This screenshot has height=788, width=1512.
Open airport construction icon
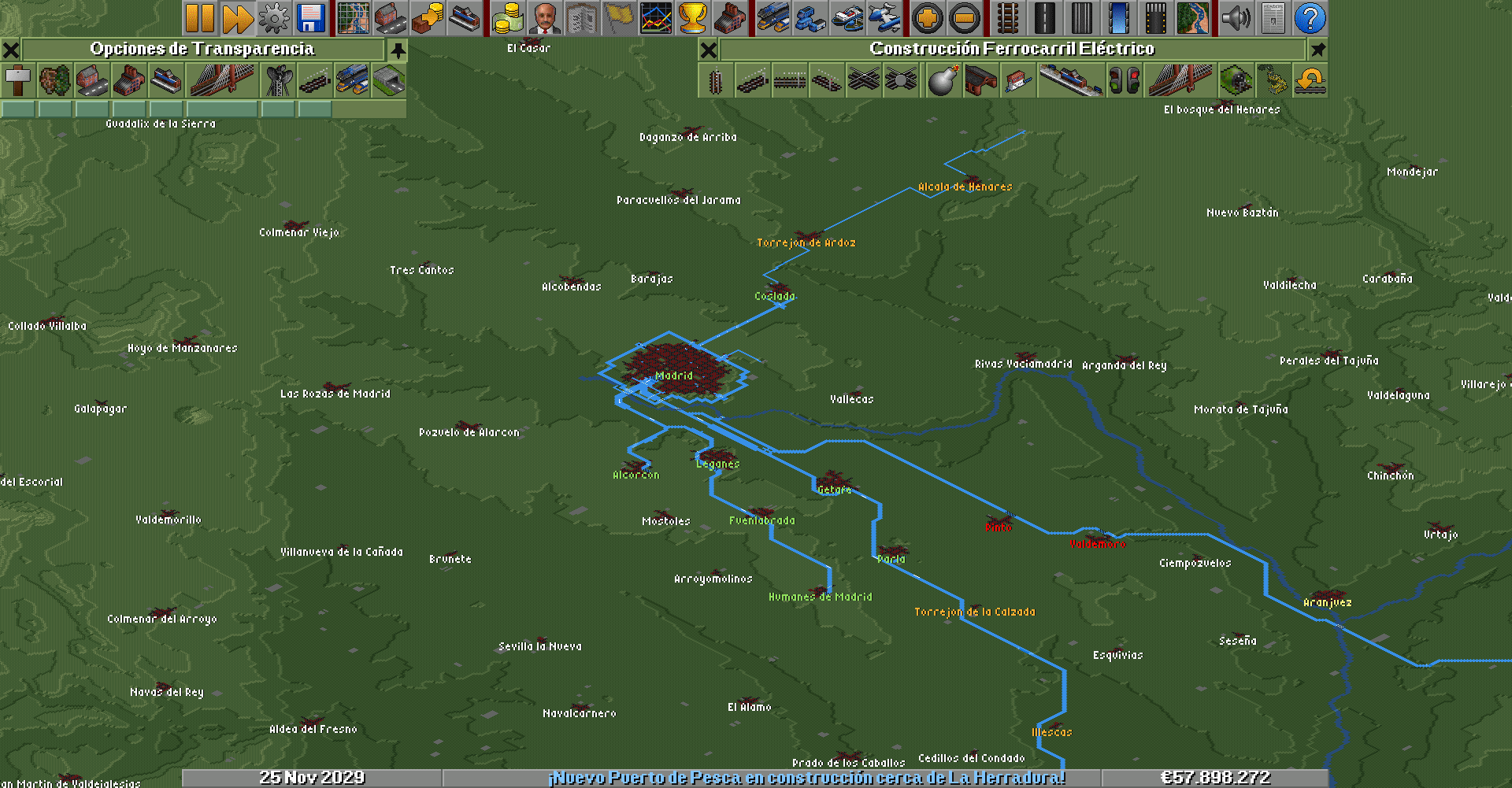(x=1156, y=18)
